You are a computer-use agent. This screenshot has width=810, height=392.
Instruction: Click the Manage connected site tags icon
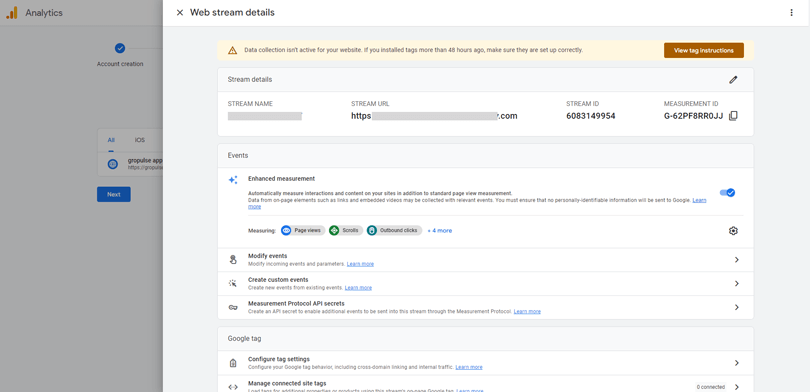(x=233, y=387)
